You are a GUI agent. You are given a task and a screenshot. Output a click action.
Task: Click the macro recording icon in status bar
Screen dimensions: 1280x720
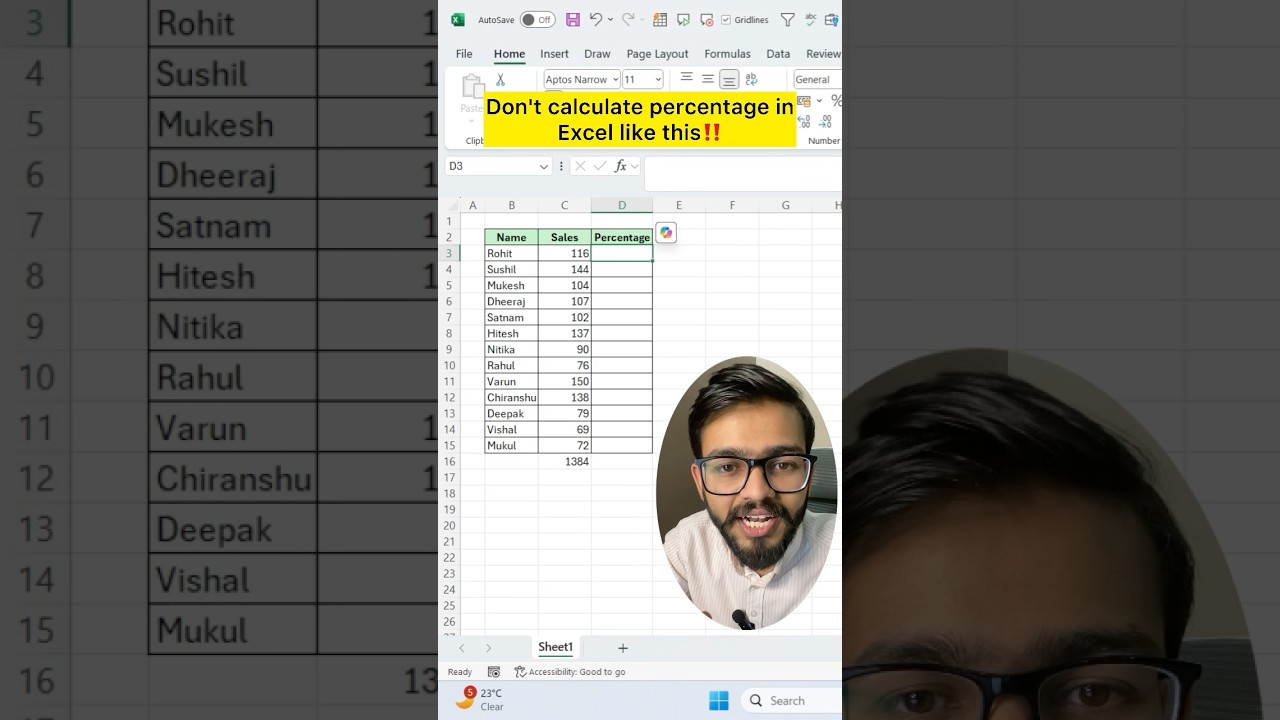coord(494,672)
